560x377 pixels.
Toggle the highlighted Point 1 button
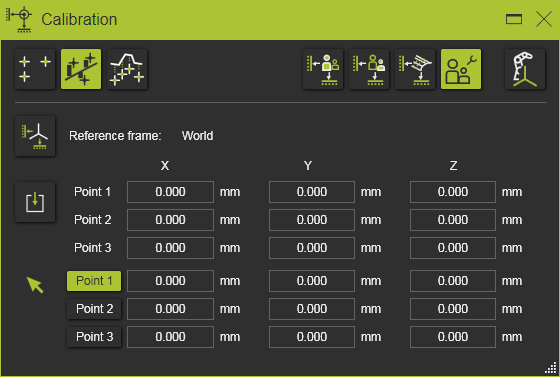coord(94,281)
